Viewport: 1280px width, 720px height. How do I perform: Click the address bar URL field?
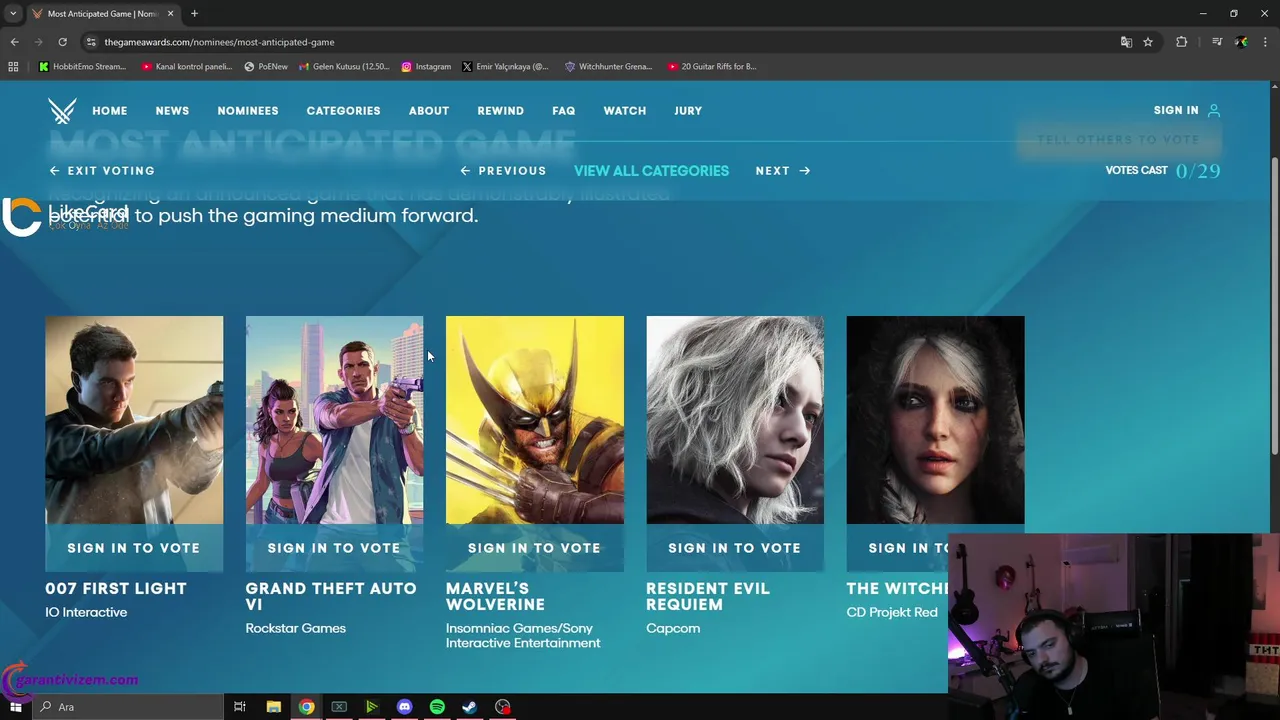(600, 42)
